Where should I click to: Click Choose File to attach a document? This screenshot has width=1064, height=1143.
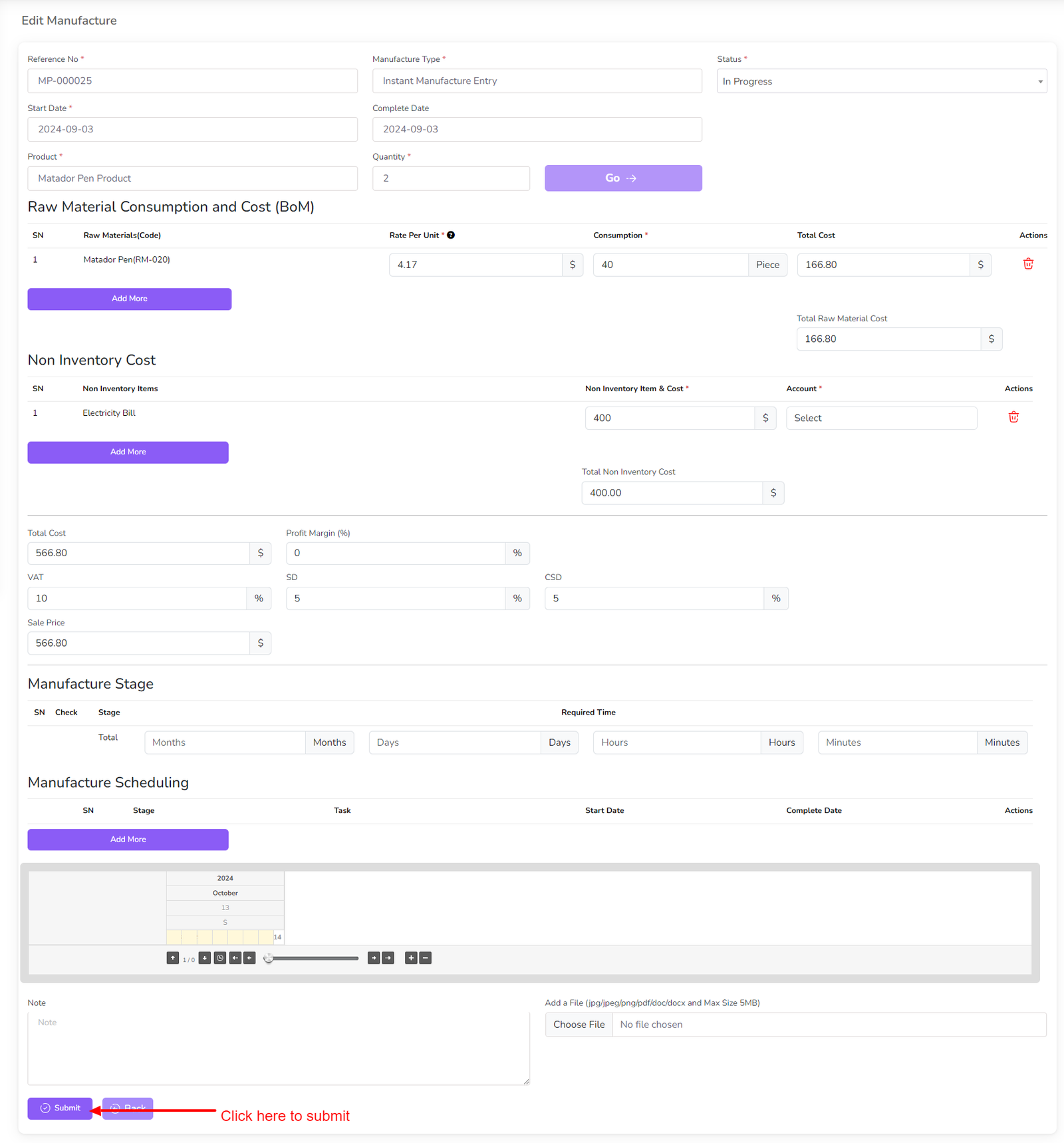pos(579,1025)
